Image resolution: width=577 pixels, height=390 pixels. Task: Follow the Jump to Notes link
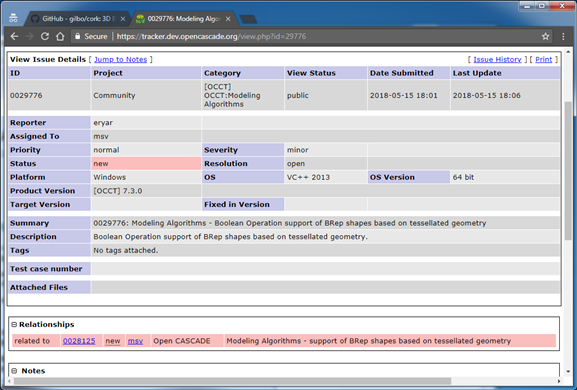pos(120,60)
